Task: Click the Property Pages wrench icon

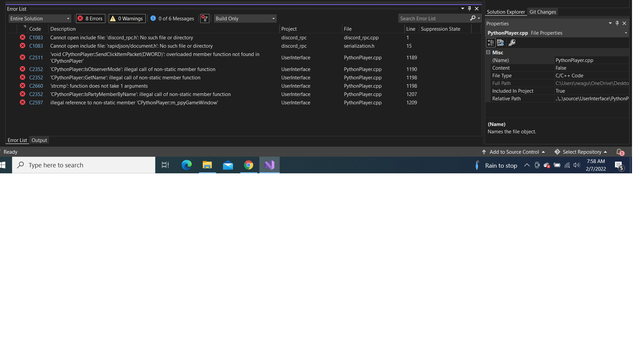Action: click(512, 43)
